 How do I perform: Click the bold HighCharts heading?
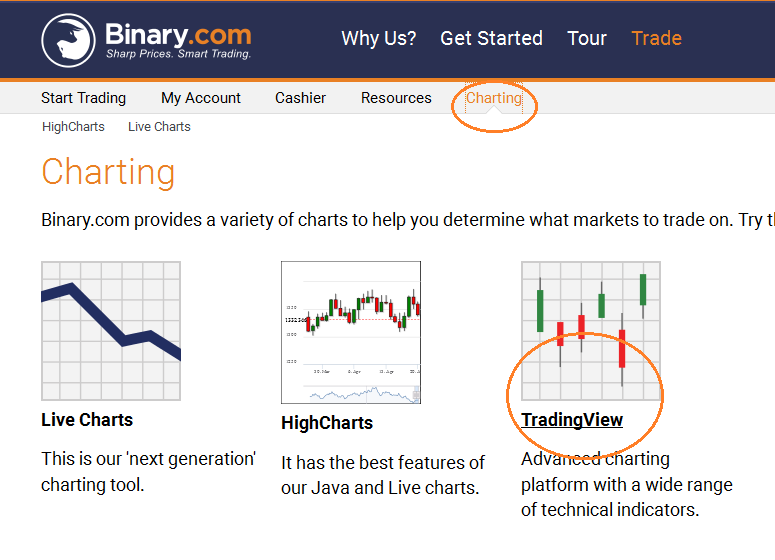[x=327, y=423]
